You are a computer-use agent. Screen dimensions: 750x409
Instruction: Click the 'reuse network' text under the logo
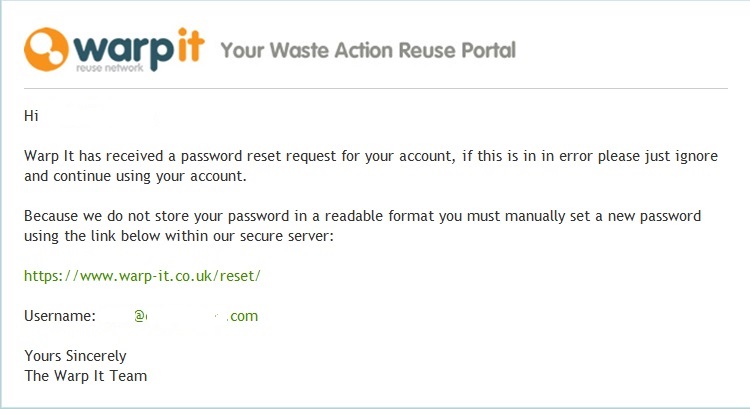pos(110,68)
